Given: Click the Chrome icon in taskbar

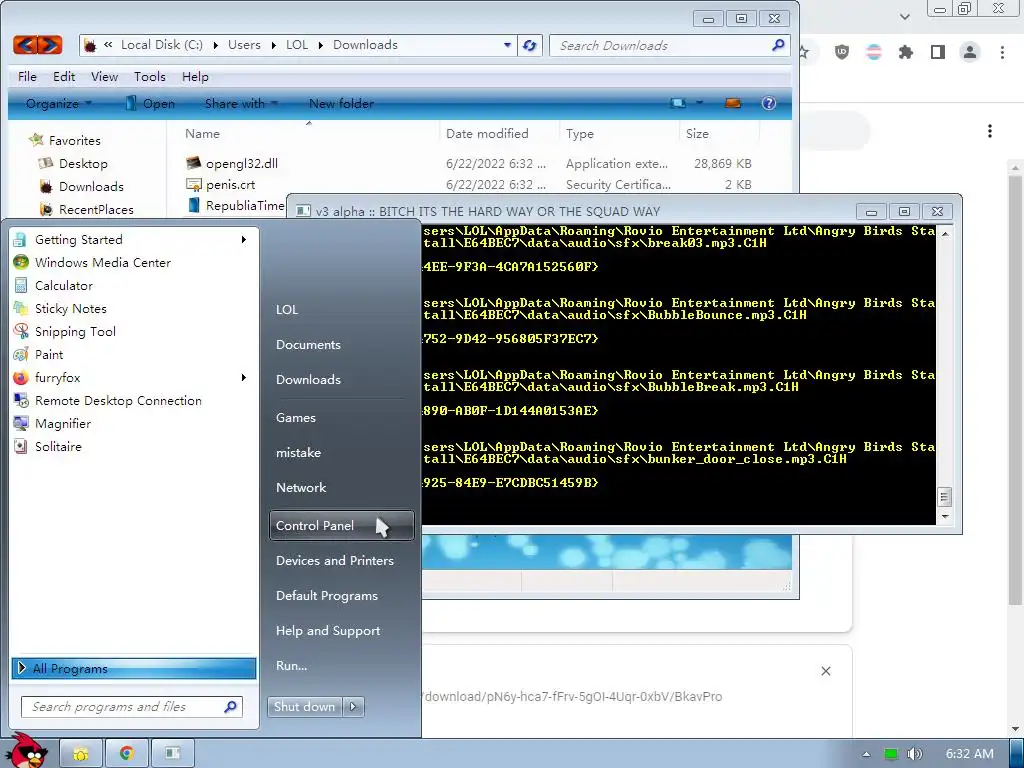Looking at the screenshot, I should [127, 754].
